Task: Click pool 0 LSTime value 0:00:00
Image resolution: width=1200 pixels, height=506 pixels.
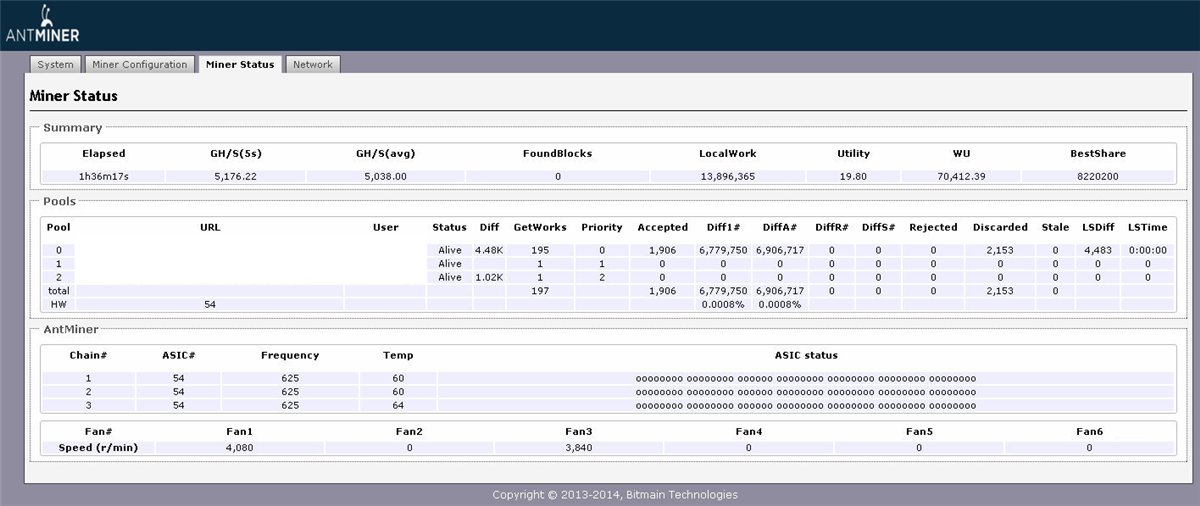Action: (x=1147, y=250)
